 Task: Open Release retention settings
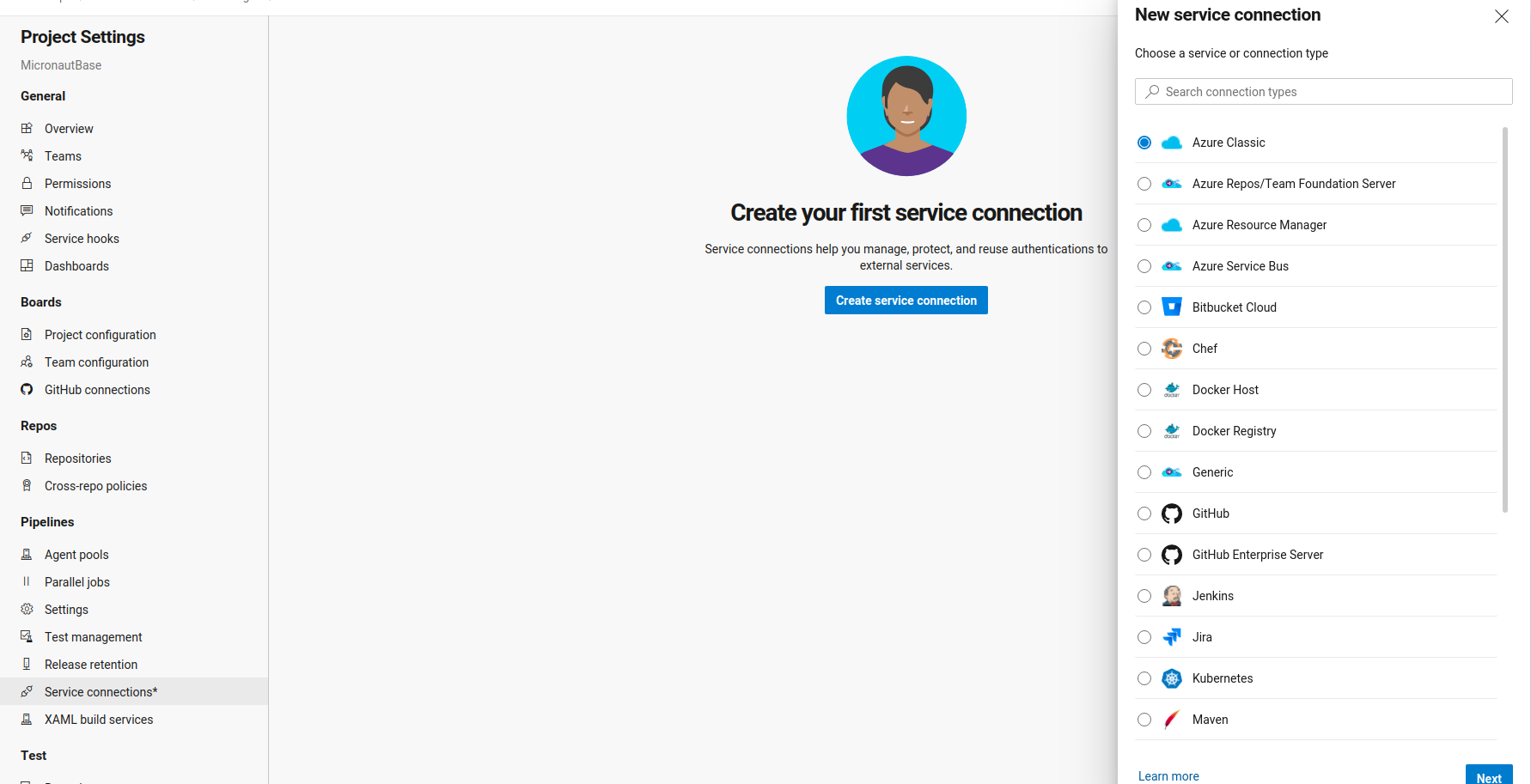point(134,664)
